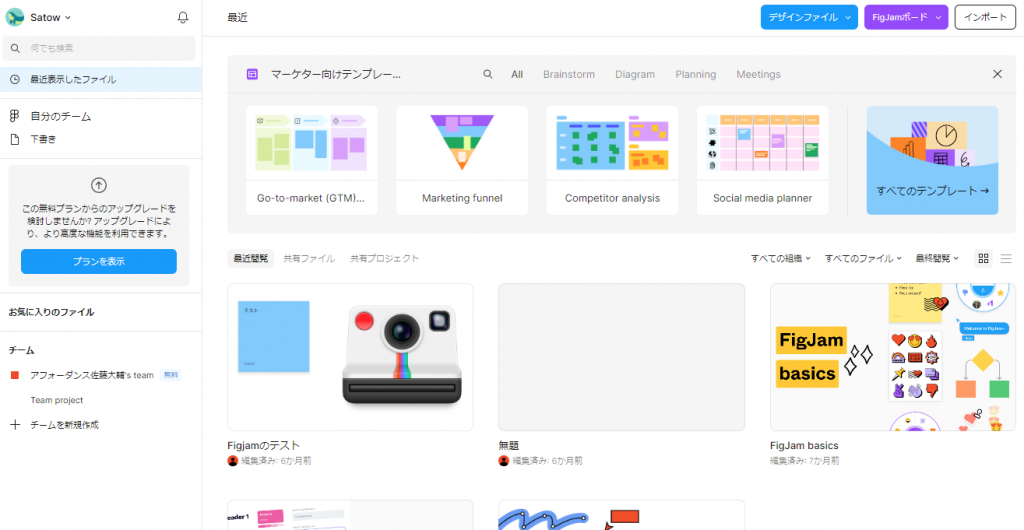Open 最近表示したファイル in sidebar
This screenshot has width=1024, height=530.
click(x=101, y=80)
